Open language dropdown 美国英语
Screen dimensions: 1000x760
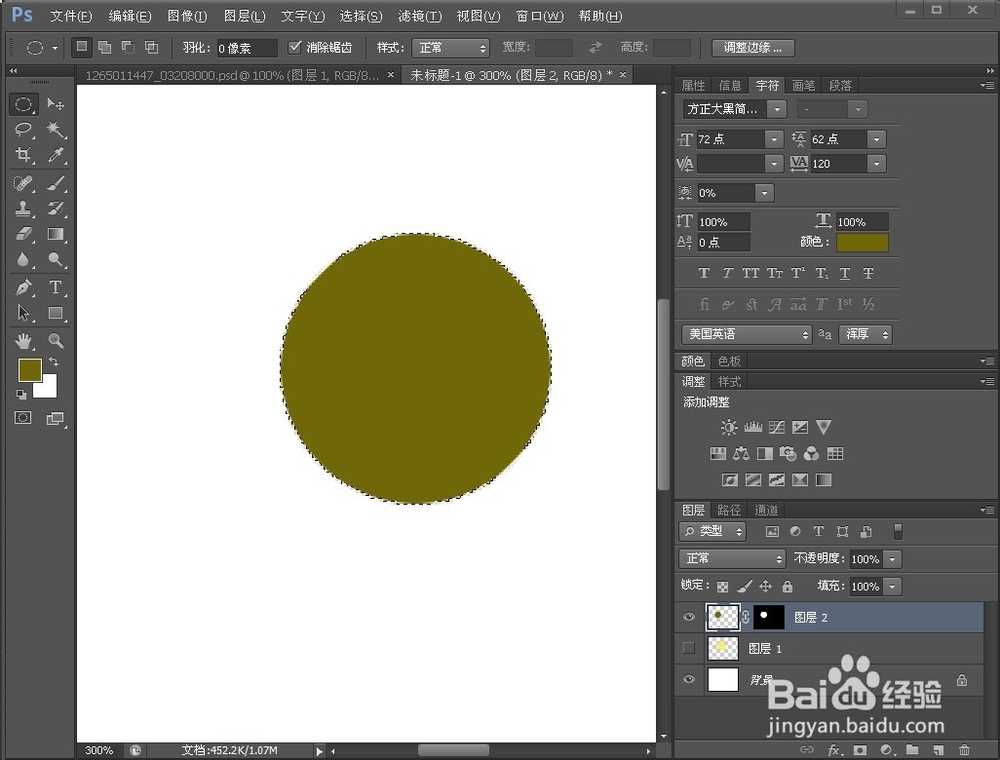click(747, 334)
